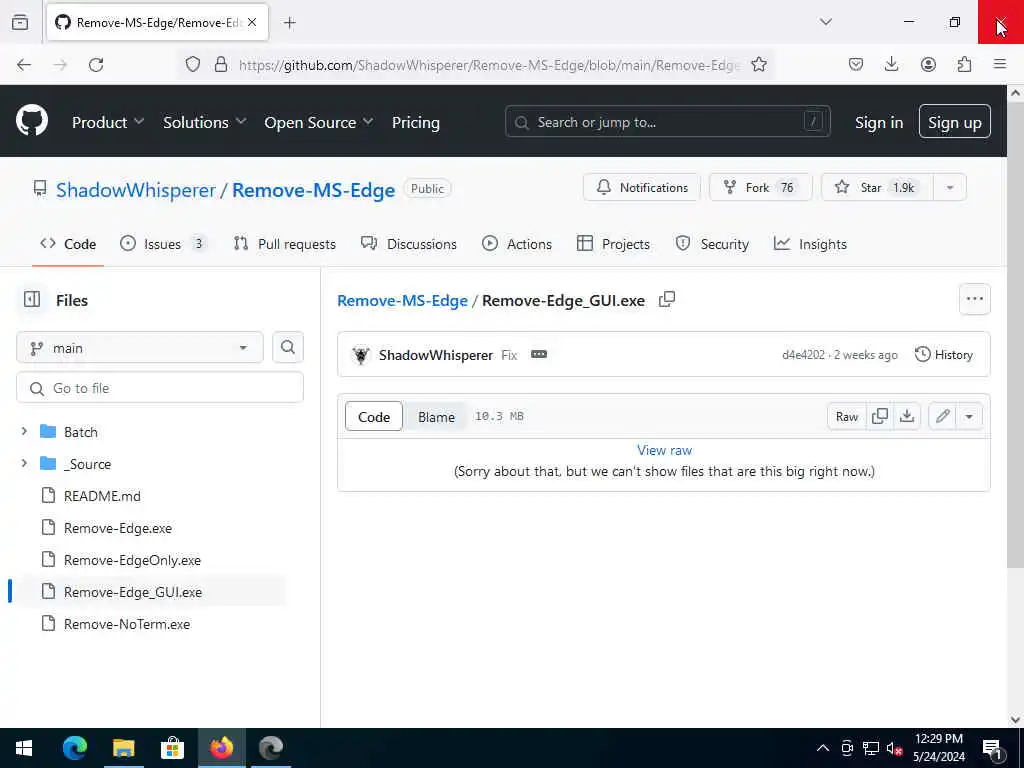Open the Windows Start menu
The width and height of the screenshot is (1024, 768).
click(x=24, y=748)
